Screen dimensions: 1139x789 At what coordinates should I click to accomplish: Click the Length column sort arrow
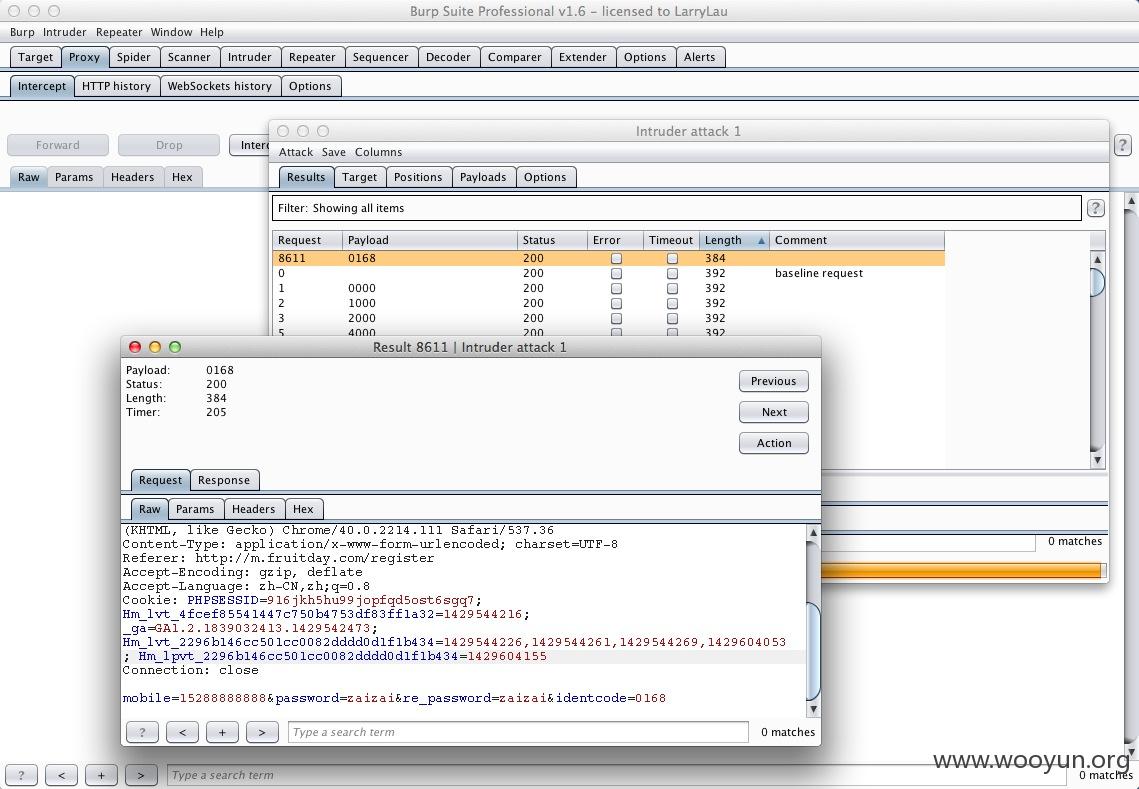761,240
